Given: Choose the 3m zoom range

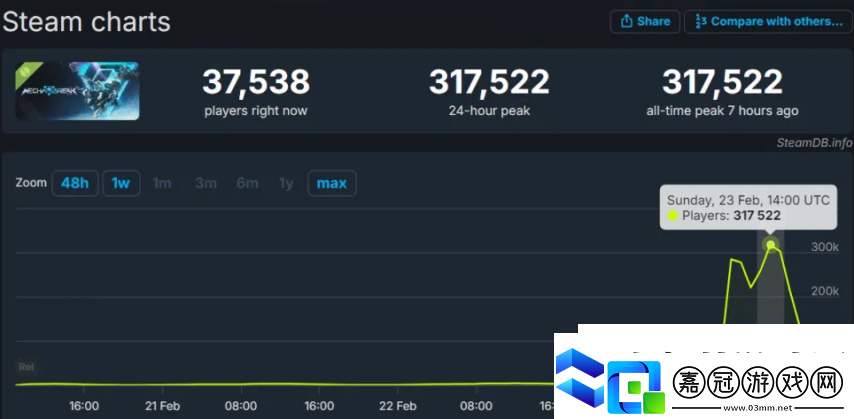Looking at the screenshot, I should 205,183.
